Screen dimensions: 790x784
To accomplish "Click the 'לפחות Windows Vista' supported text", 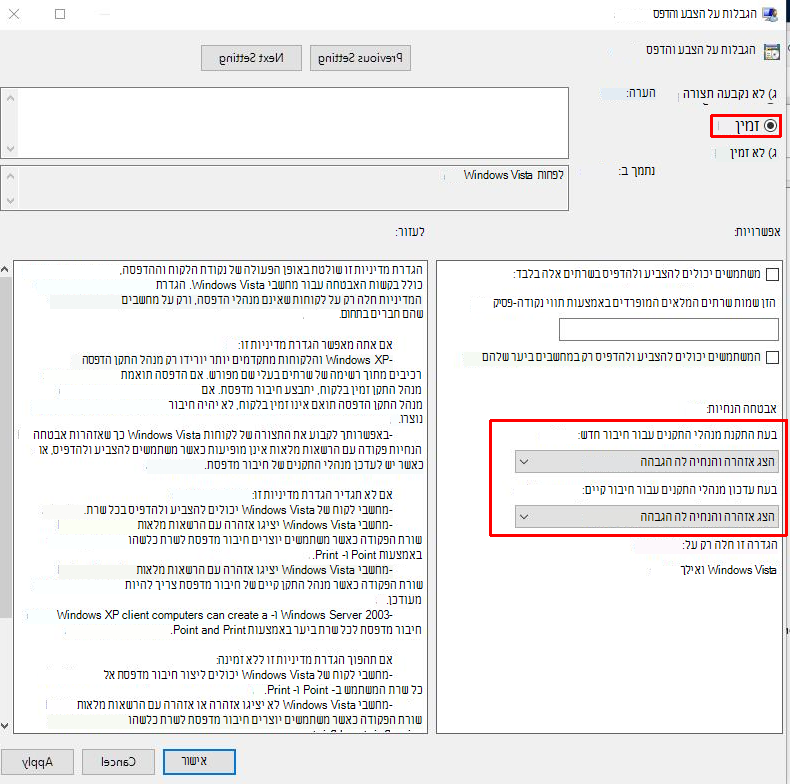I will (x=513, y=175).
